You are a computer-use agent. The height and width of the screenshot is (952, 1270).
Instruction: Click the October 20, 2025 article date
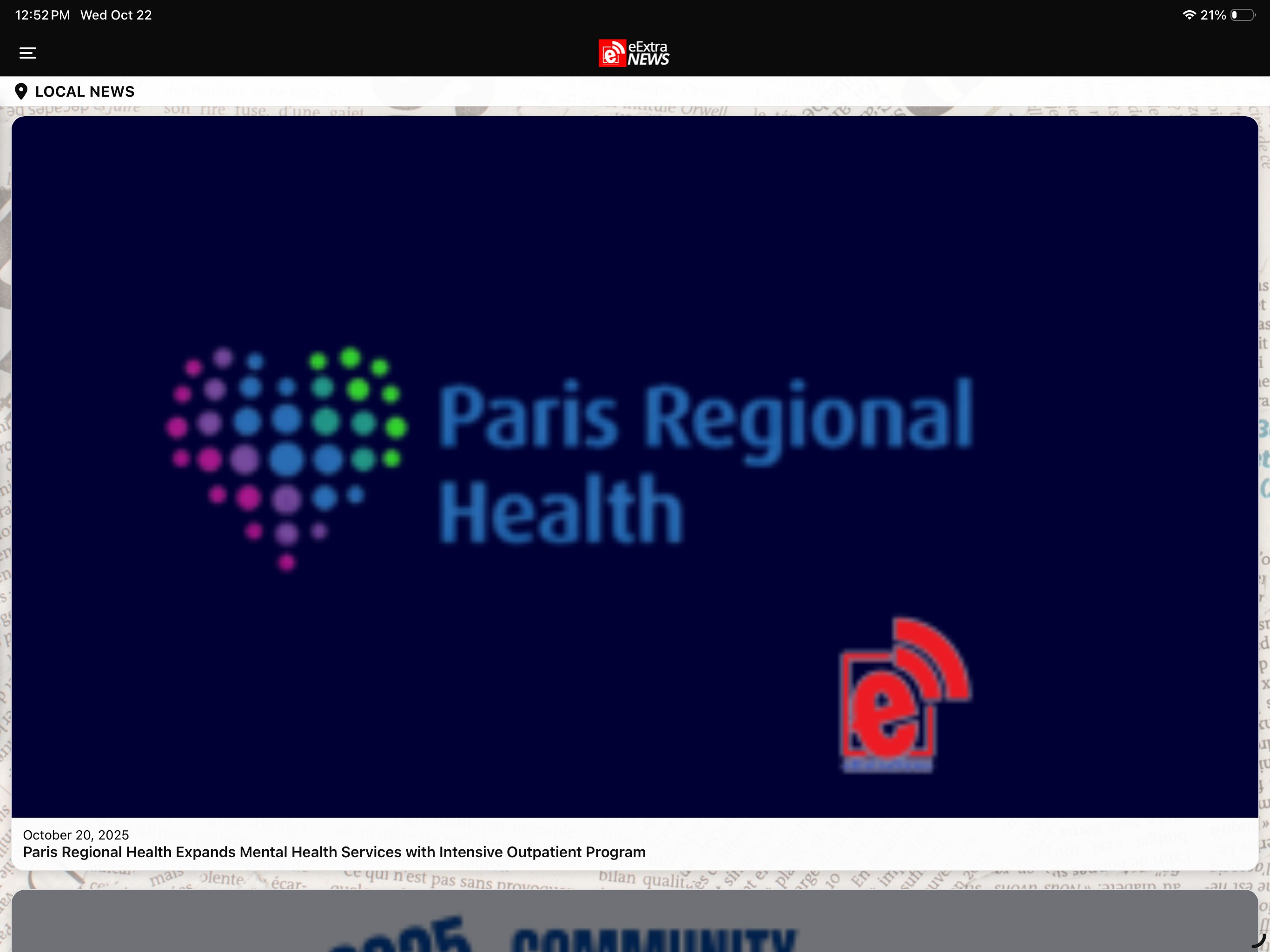pos(76,835)
